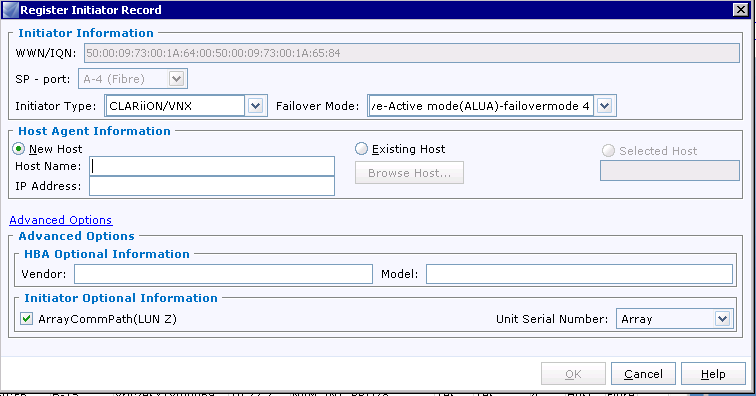Click the Cancel button
Image resolution: width=756 pixels, height=396 pixels.
coord(643,374)
